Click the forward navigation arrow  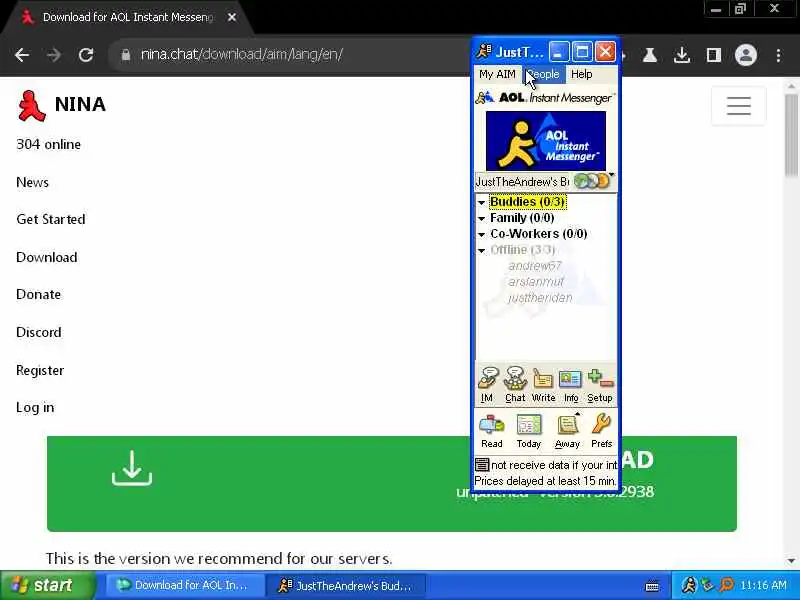[x=54, y=55]
